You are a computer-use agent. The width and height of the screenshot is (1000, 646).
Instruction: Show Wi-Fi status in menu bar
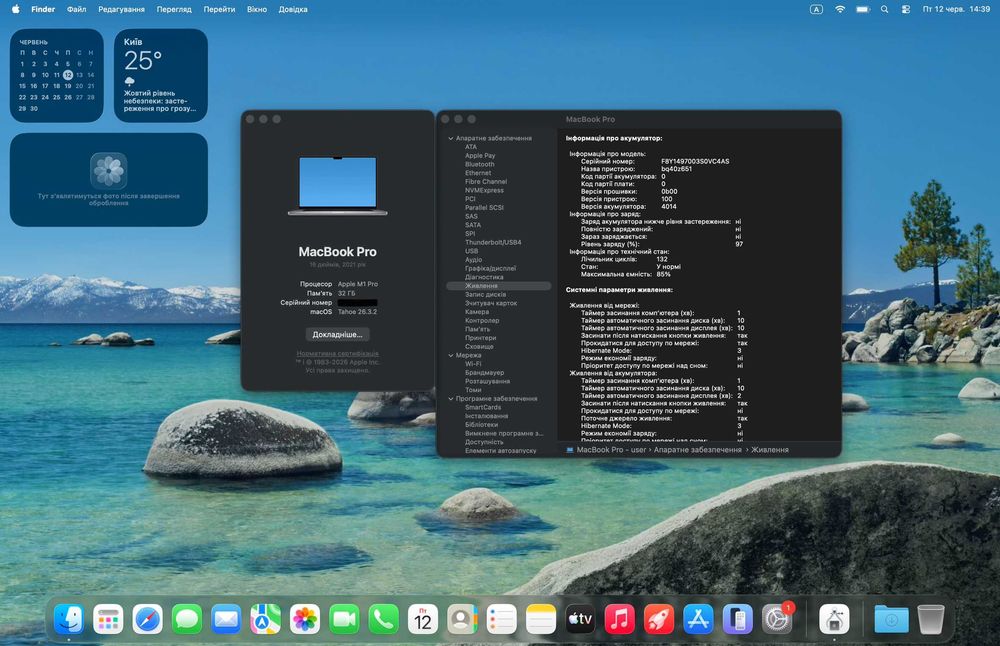[x=840, y=9]
